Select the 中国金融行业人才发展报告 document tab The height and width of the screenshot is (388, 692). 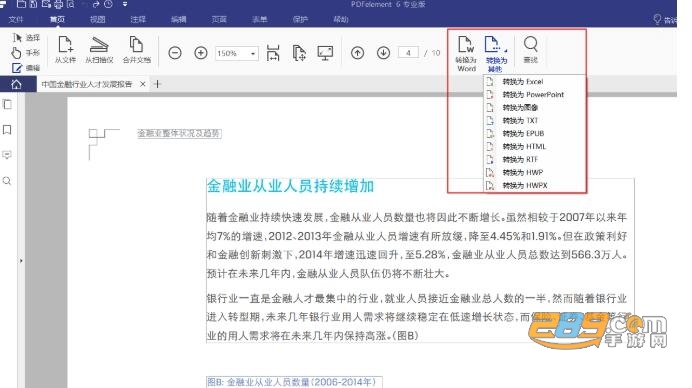coord(87,84)
